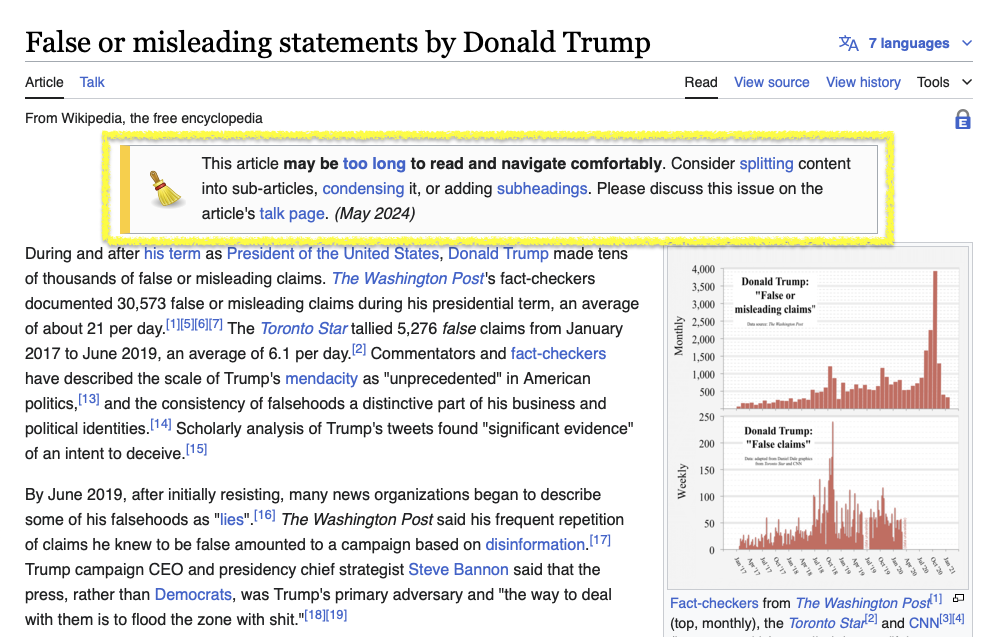Click the 'disinformation' link

[x=535, y=544]
